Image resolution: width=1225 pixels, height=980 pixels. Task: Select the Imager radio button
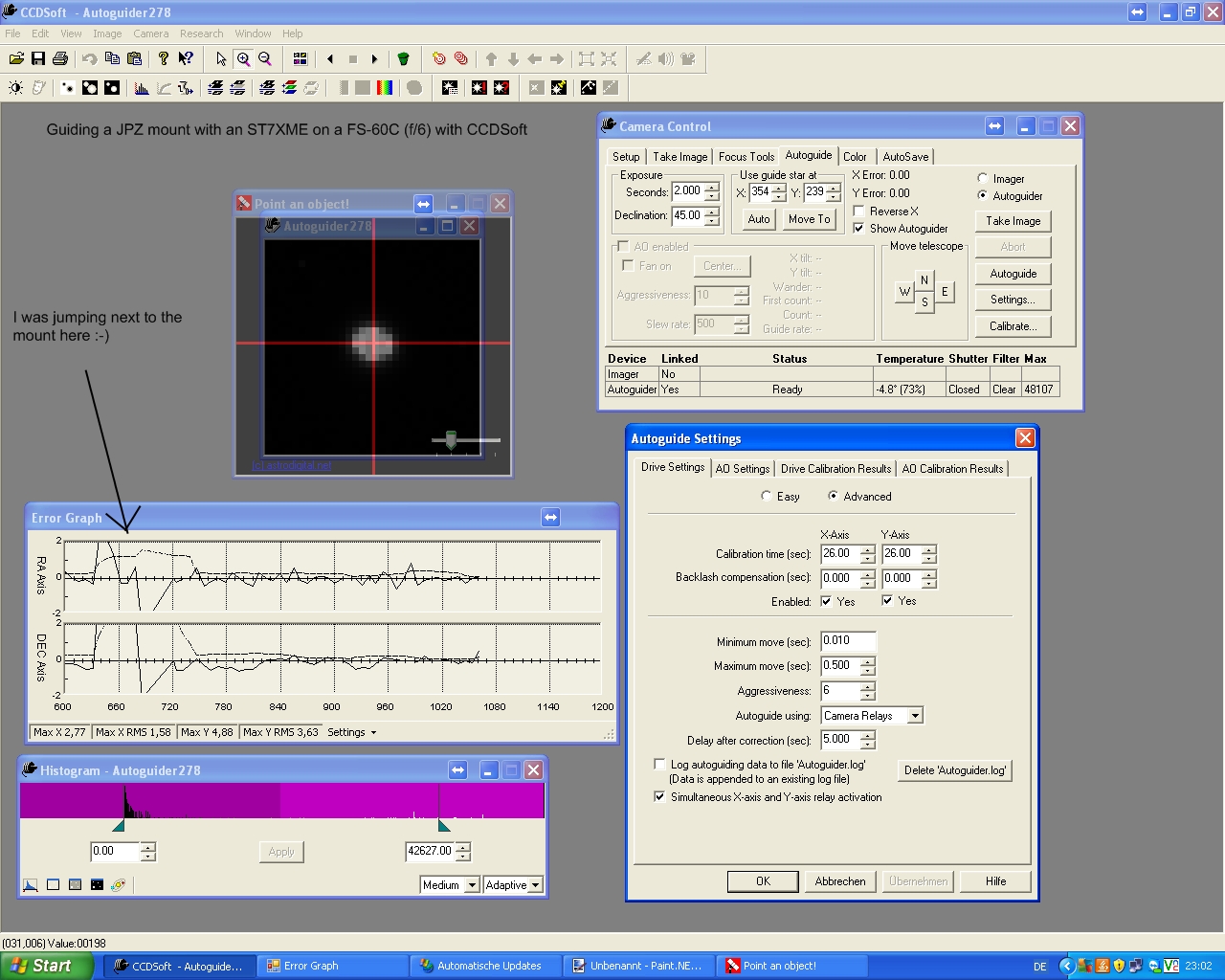(x=983, y=179)
